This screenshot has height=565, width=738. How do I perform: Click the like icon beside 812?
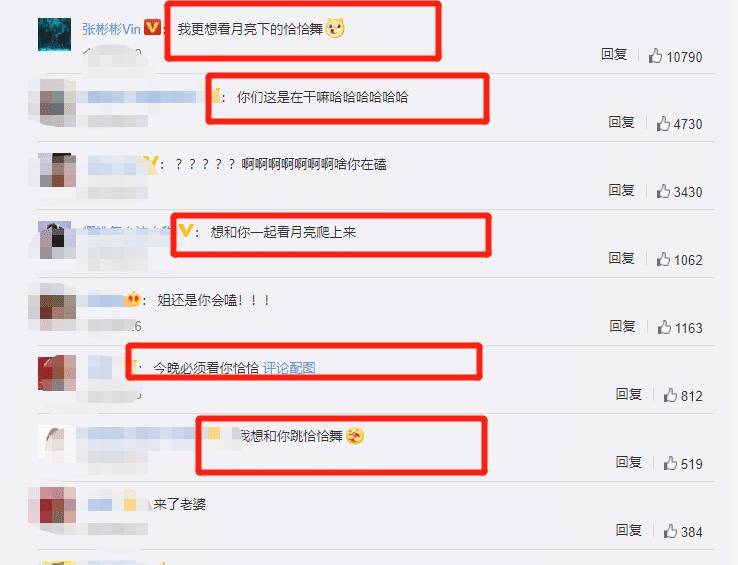[x=670, y=395]
